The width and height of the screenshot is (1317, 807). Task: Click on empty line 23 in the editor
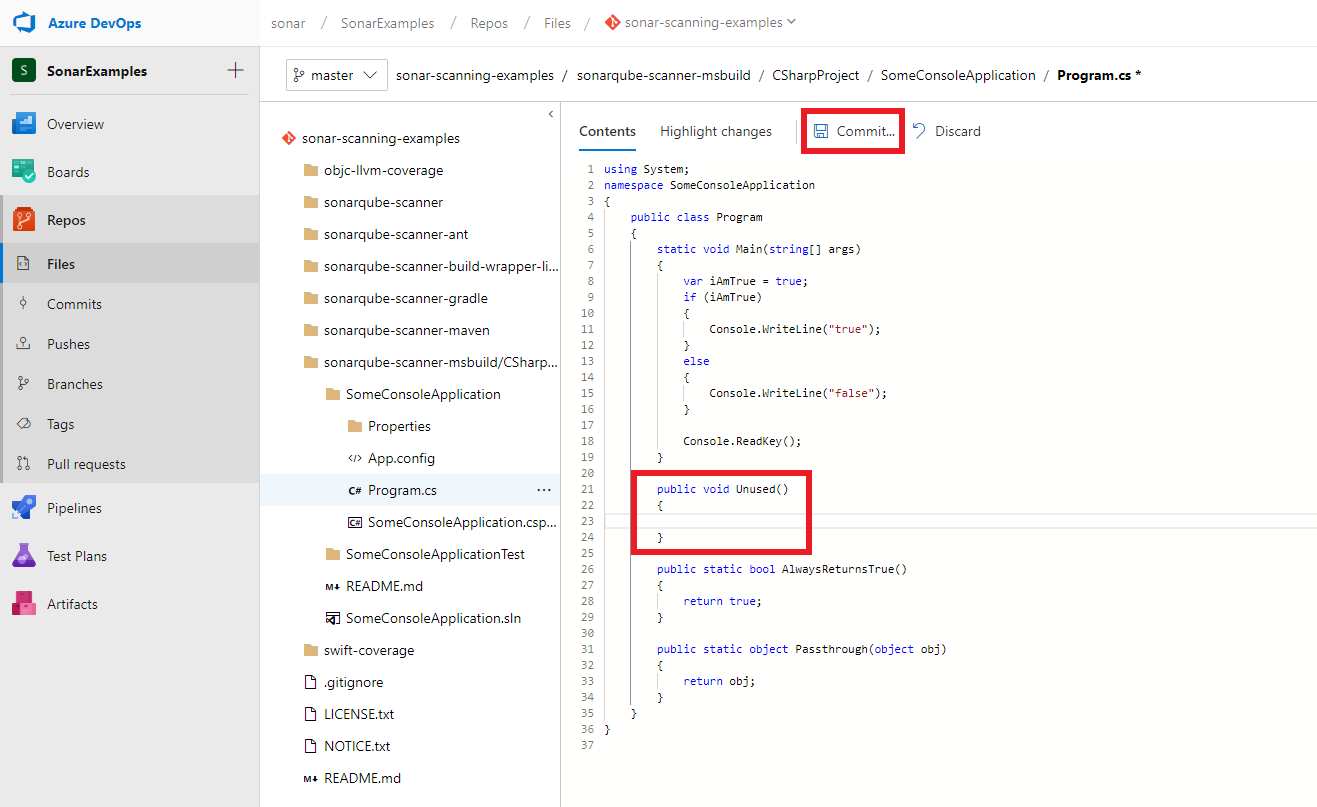tap(958, 521)
